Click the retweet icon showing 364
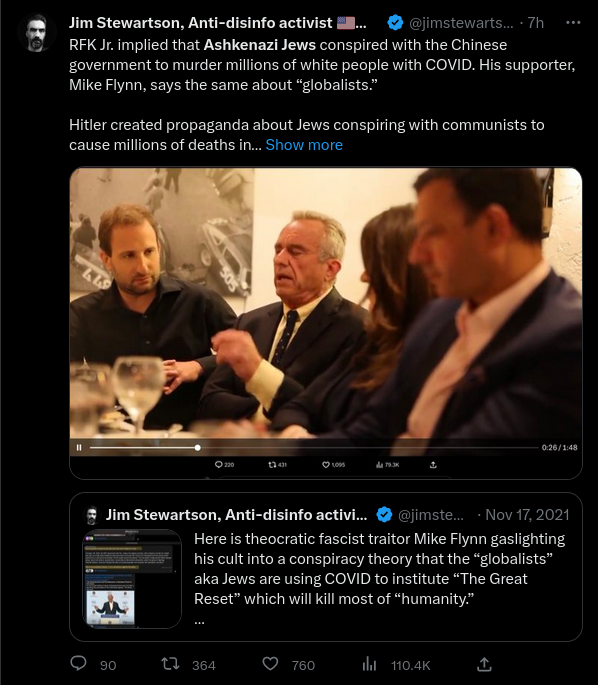Screen dimensions: 598x685 170,664
